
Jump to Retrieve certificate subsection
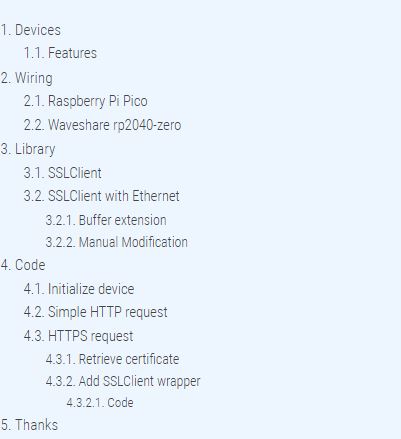tap(113, 359)
